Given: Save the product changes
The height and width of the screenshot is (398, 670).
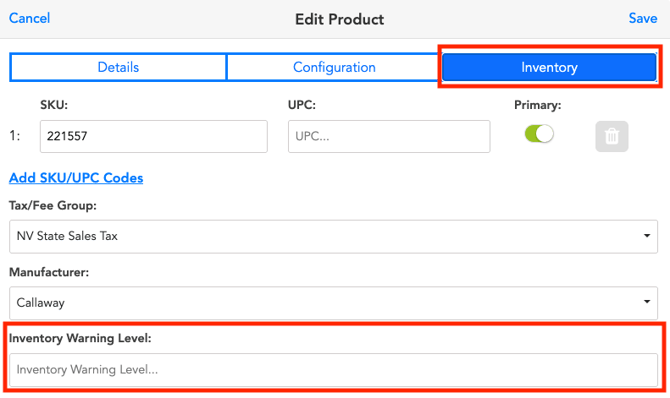Looking at the screenshot, I should click(643, 18).
